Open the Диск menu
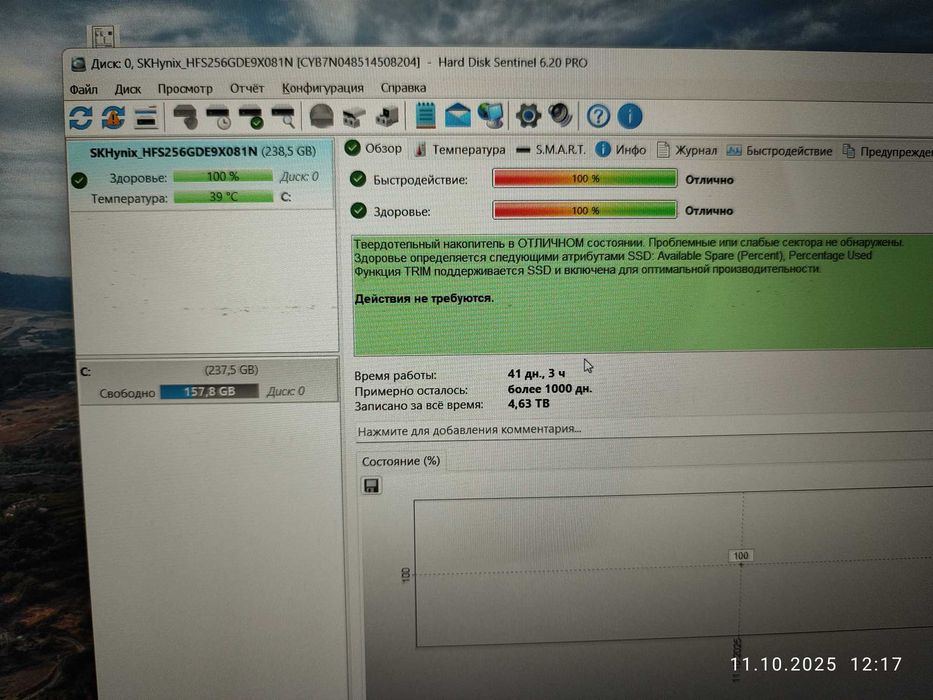The image size is (933, 700). point(127,89)
